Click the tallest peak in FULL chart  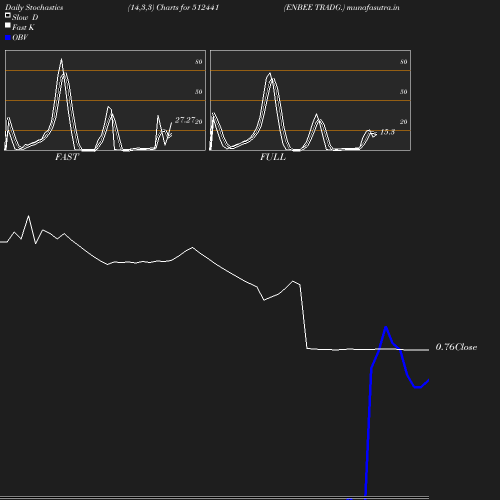tap(270, 73)
